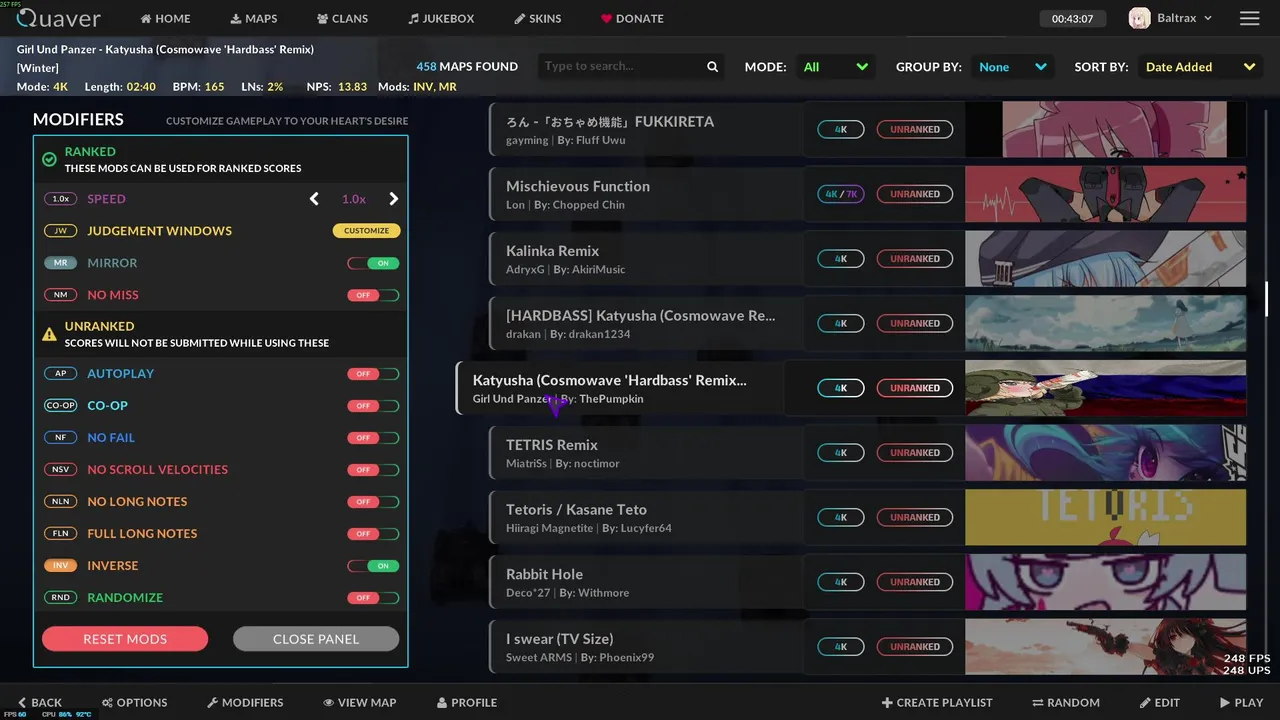Enable the Randomize toggle
This screenshot has height=720, width=1280.
point(373,598)
